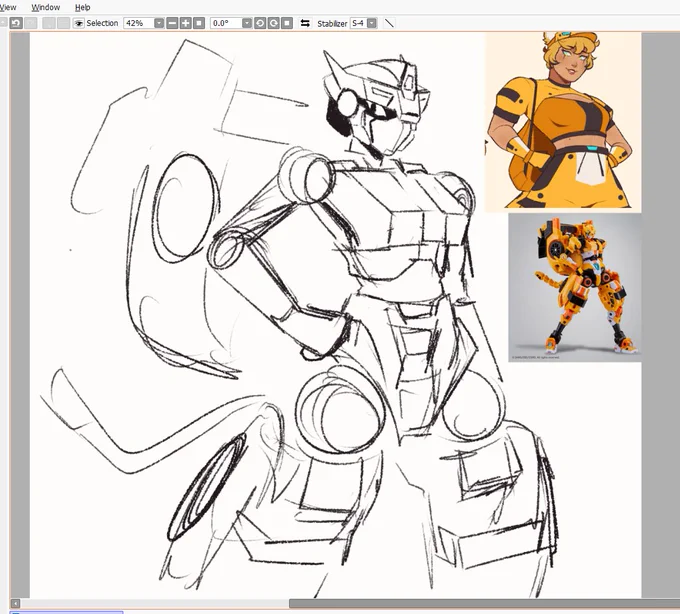The width and height of the screenshot is (680, 614).
Task: Open the Window menu
Action: pos(46,7)
